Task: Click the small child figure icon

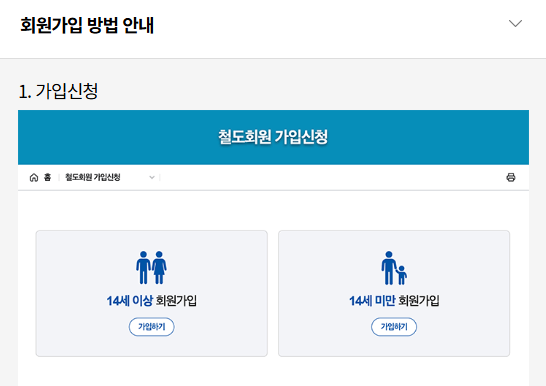Action: coord(402,275)
